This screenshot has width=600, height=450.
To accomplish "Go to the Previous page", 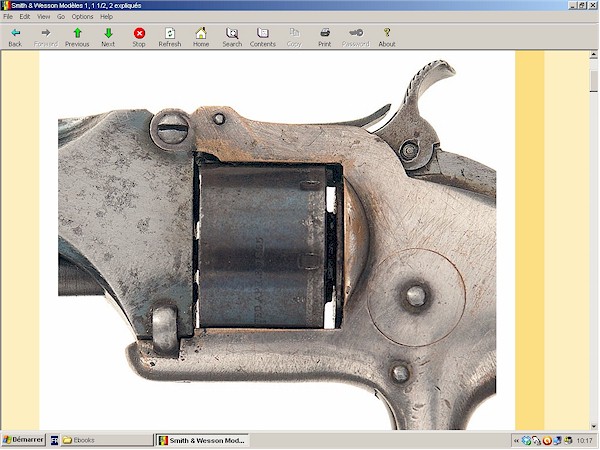I will coord(77,37).
